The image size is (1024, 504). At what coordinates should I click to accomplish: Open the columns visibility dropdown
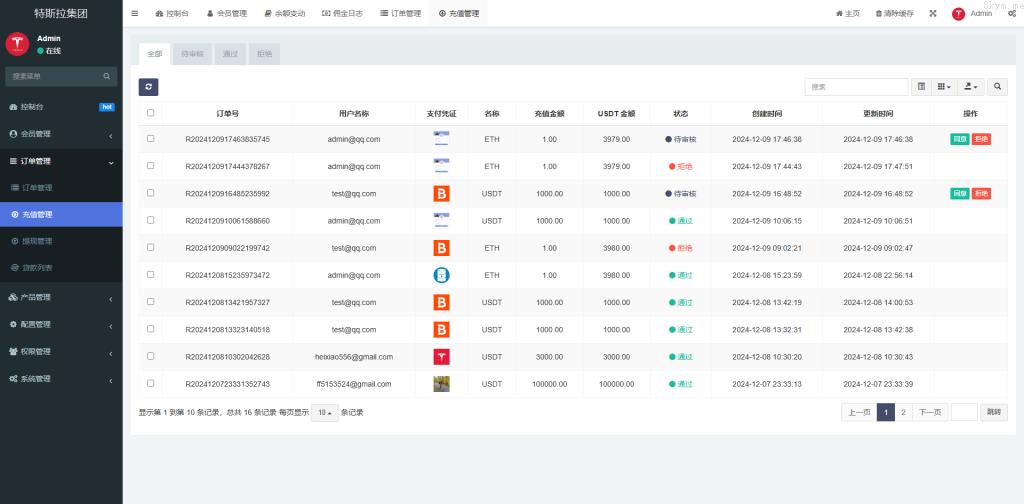(x=944, y=87)
